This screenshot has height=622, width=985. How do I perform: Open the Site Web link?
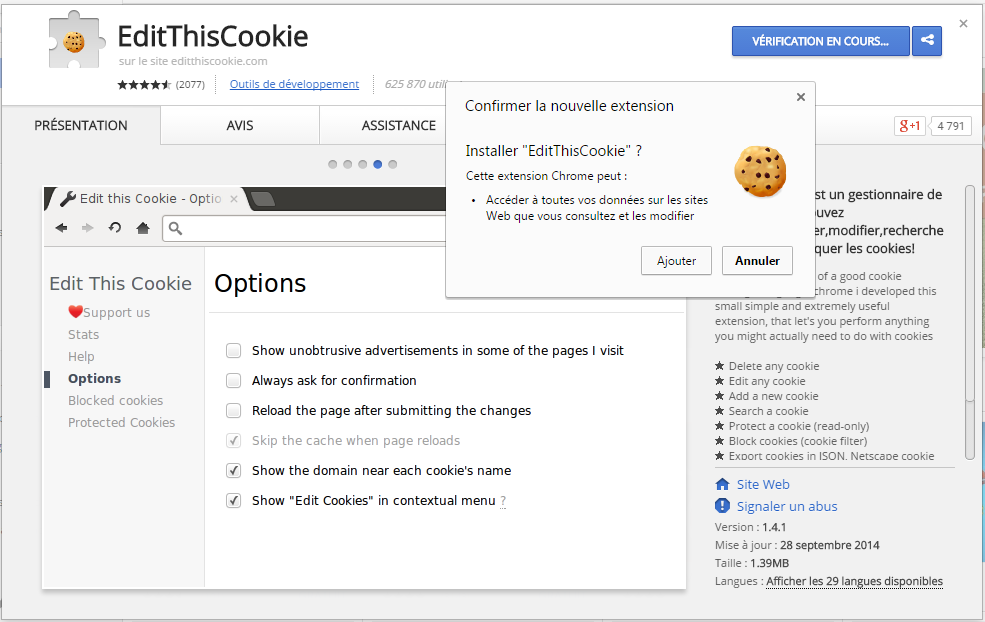click(763, 484)
